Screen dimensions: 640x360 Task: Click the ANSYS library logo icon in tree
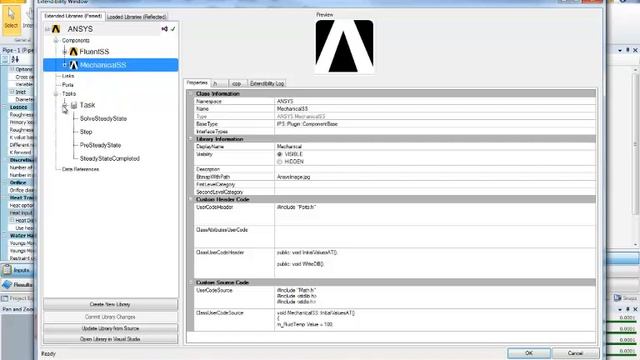click(56, 29)
